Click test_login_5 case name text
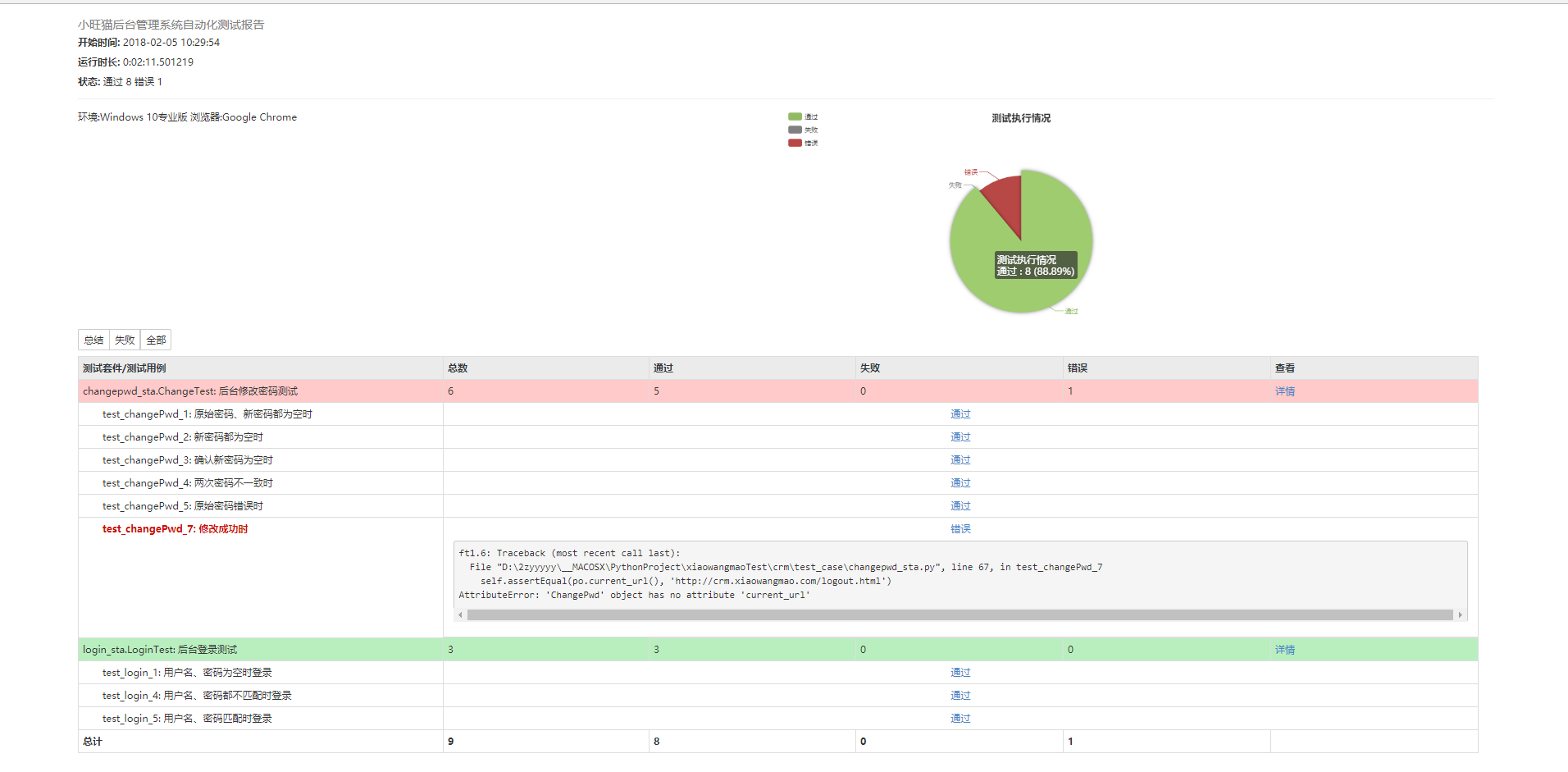The image size is (1568, 772). point(187,719)
